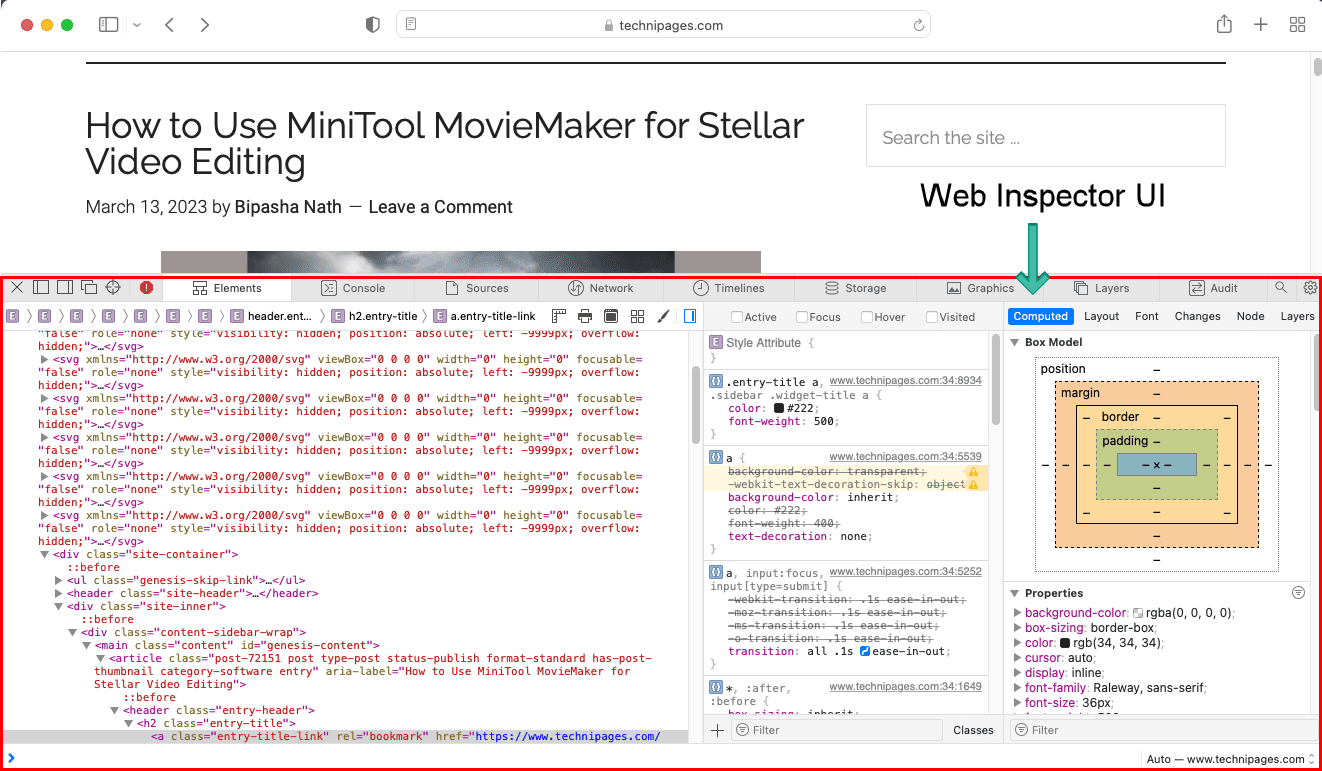The height and width of the screenshot is (771, 1322).
Task: Expand the ul genesis-skip-link node
Action: pos(59,580)
